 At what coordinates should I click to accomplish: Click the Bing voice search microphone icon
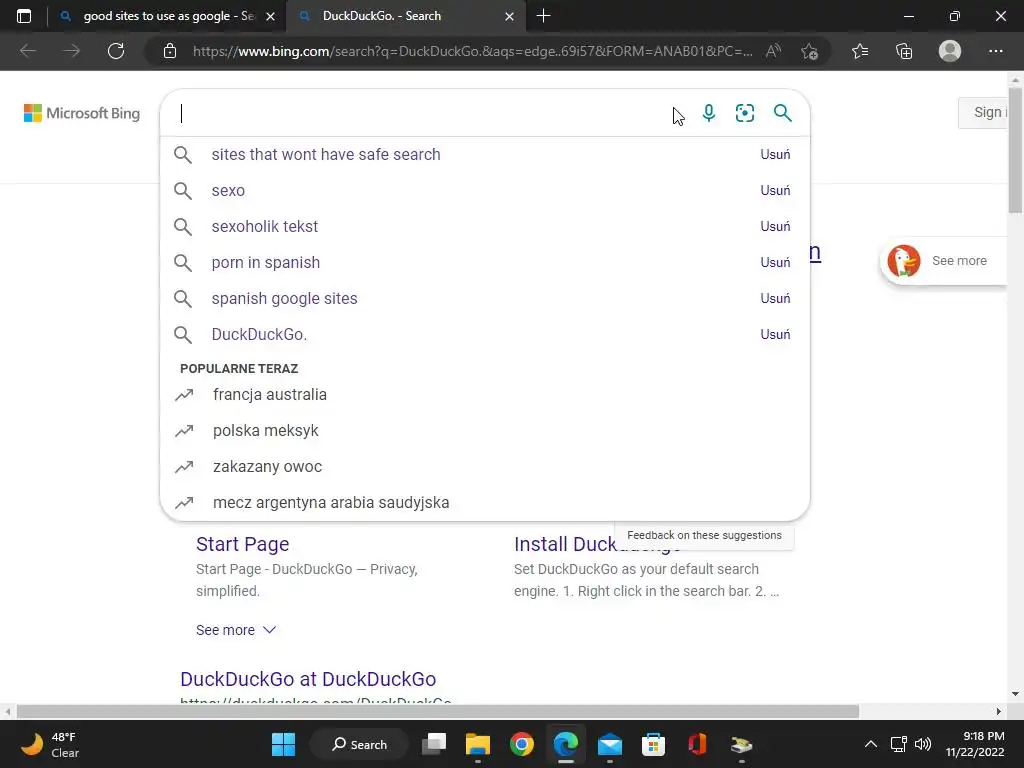pyautogui.click(x=709, y=113)
